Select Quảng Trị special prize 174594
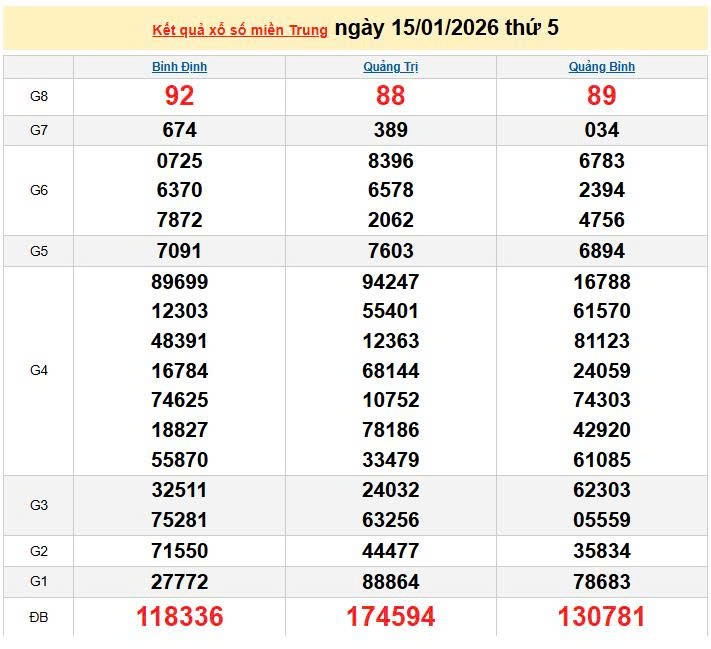This screenshot has height=649, width=711. click(x=390, y=617)
